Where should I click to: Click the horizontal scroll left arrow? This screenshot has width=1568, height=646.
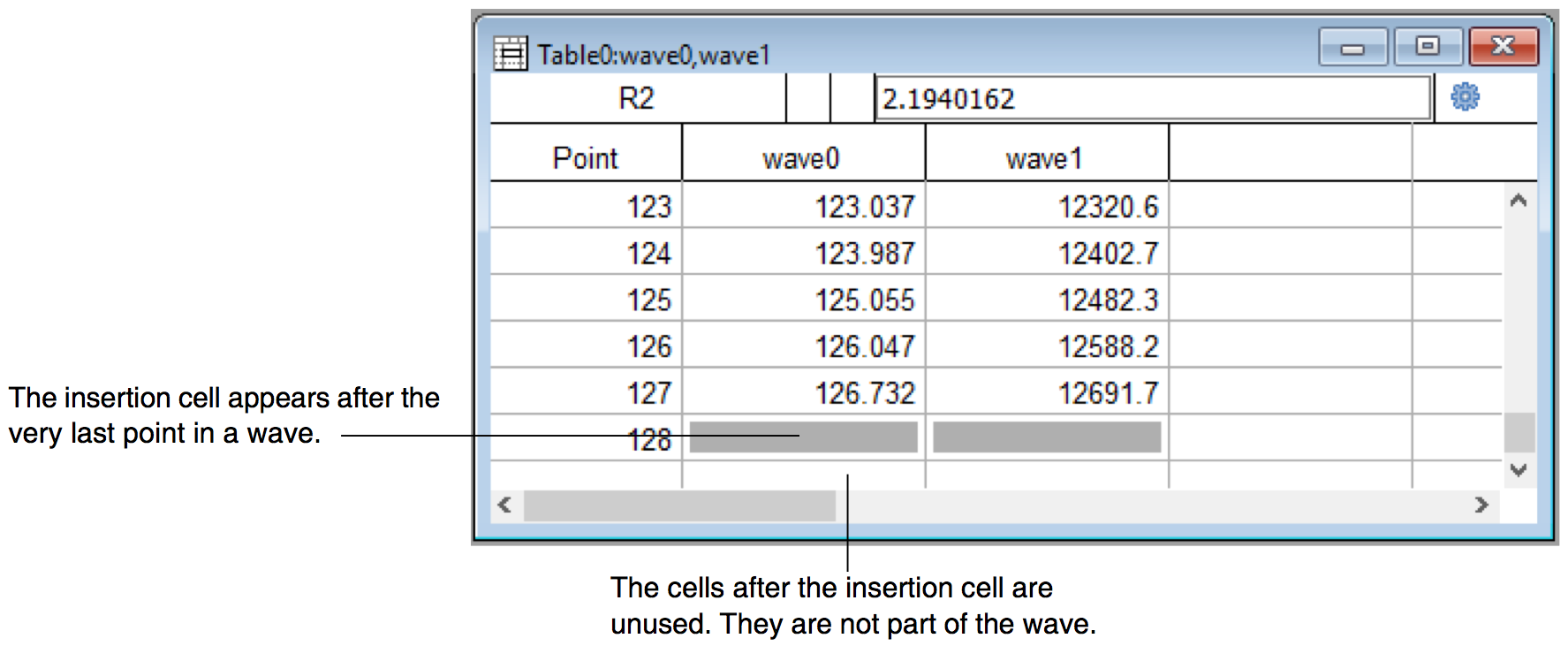pyautogui.click(x=504, y=505)
